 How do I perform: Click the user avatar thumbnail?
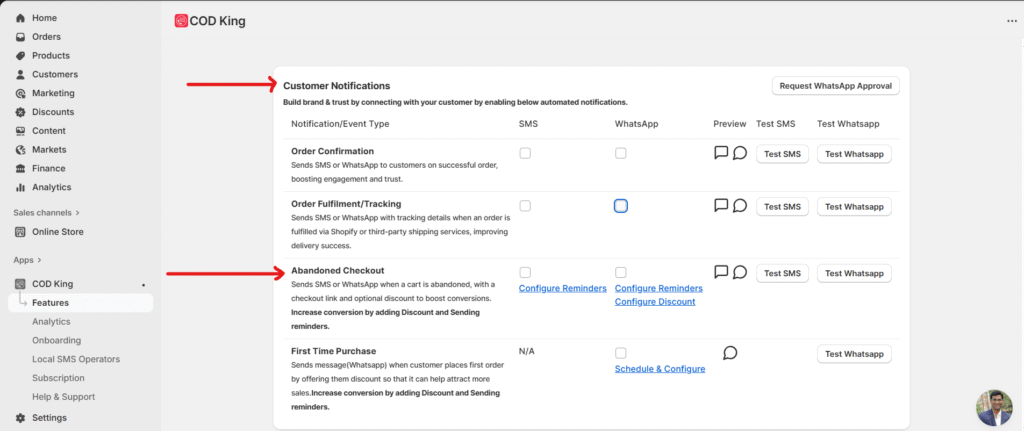point(994,407)
